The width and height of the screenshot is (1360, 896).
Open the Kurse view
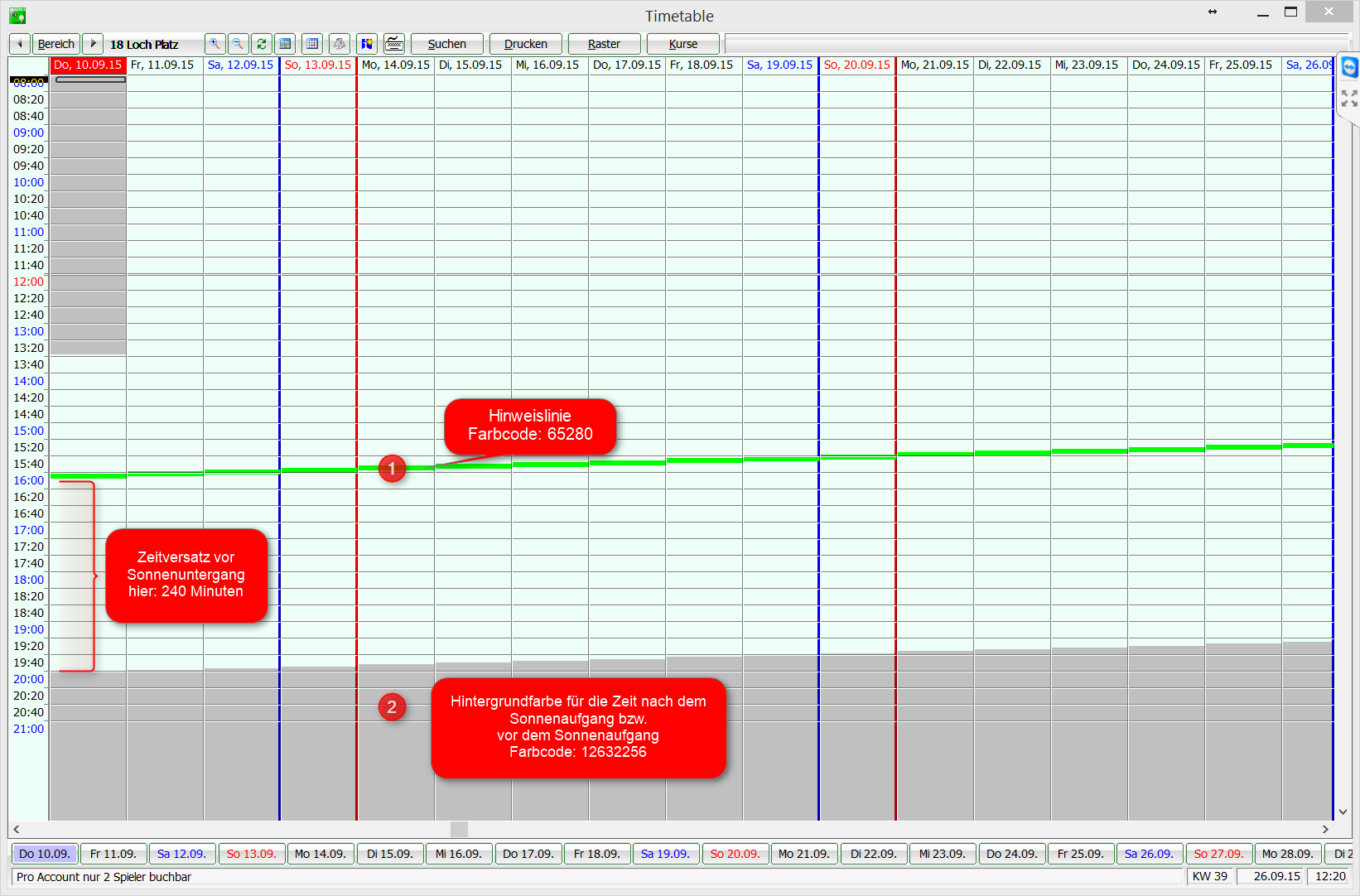click(682, 44)
